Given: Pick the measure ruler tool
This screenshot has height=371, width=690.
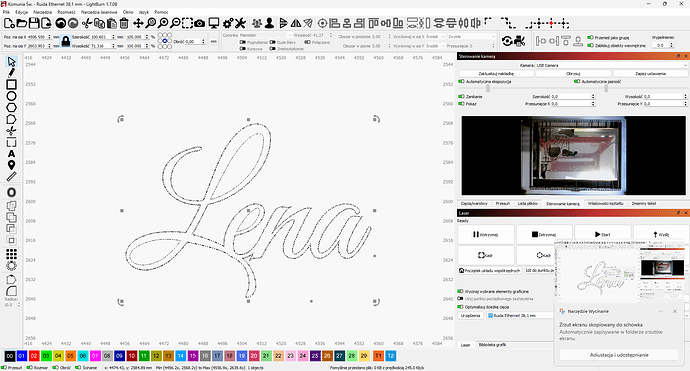Looking at the screenshot, I should (x=11, y=176).
